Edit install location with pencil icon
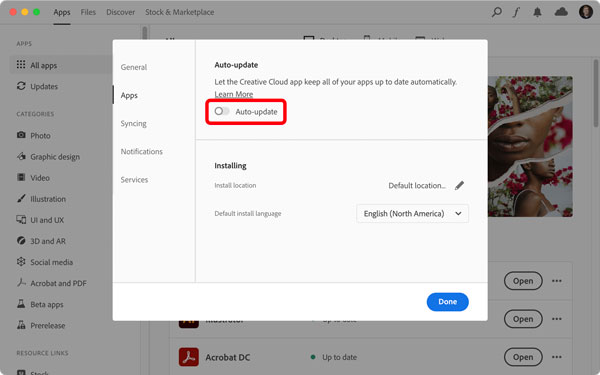This screenshot has height=375, width=600. click(459, 186)
